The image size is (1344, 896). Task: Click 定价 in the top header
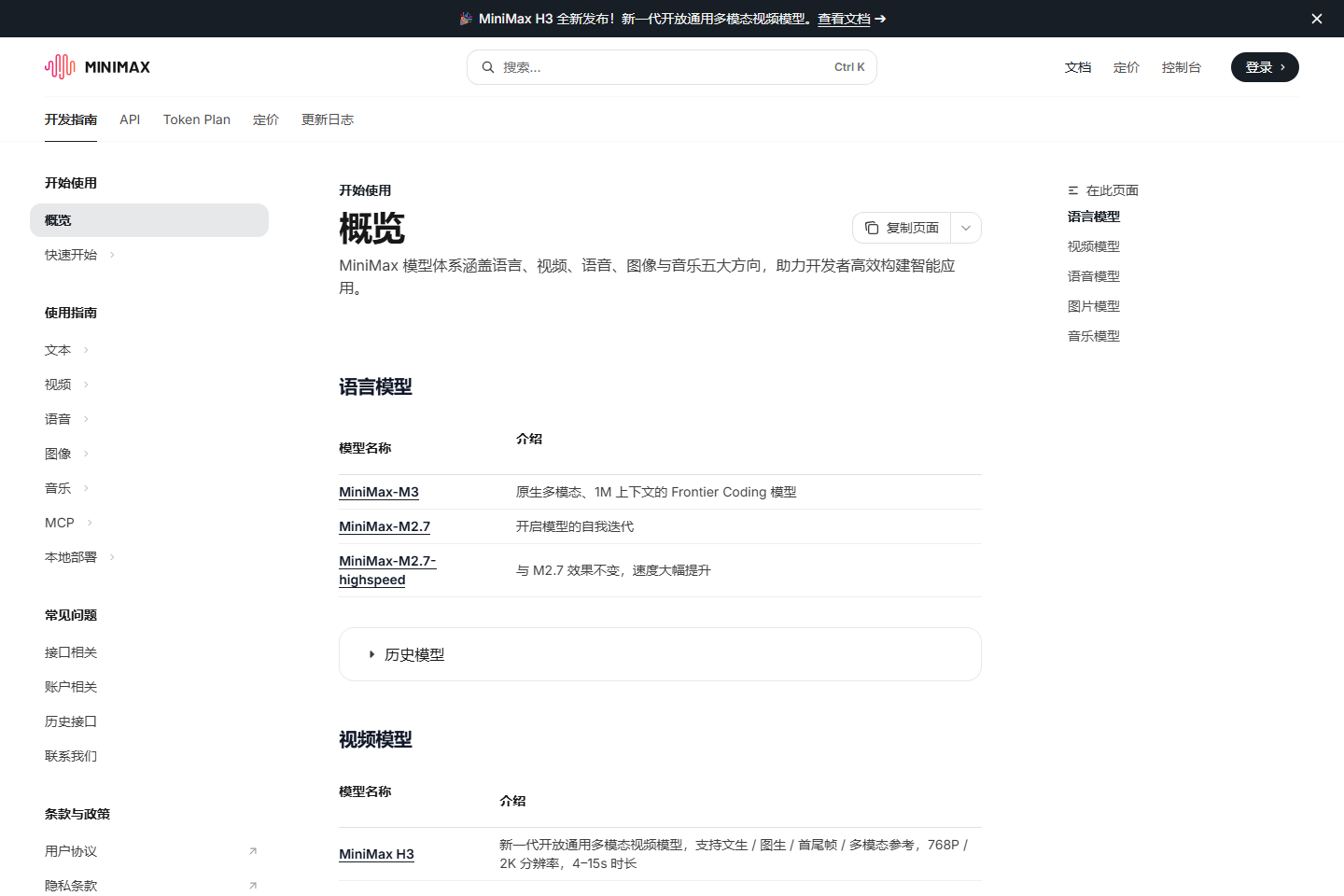1127,67
